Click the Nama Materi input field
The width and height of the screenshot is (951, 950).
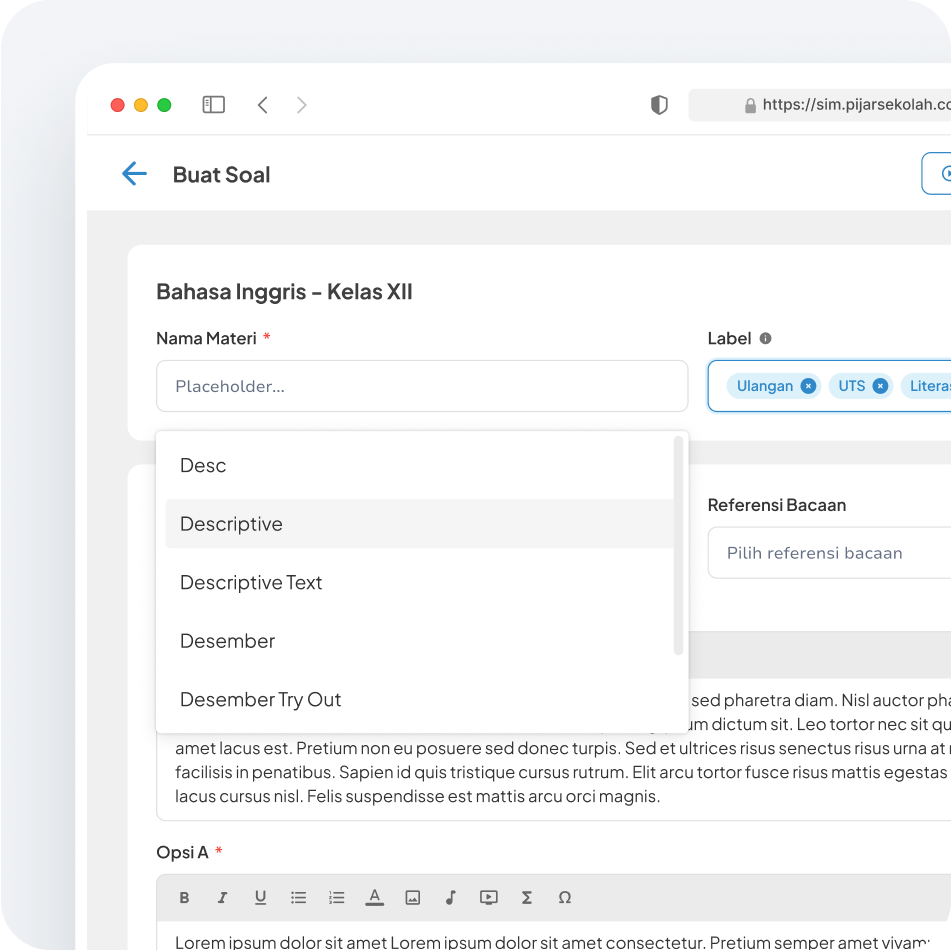coord(421,386)
